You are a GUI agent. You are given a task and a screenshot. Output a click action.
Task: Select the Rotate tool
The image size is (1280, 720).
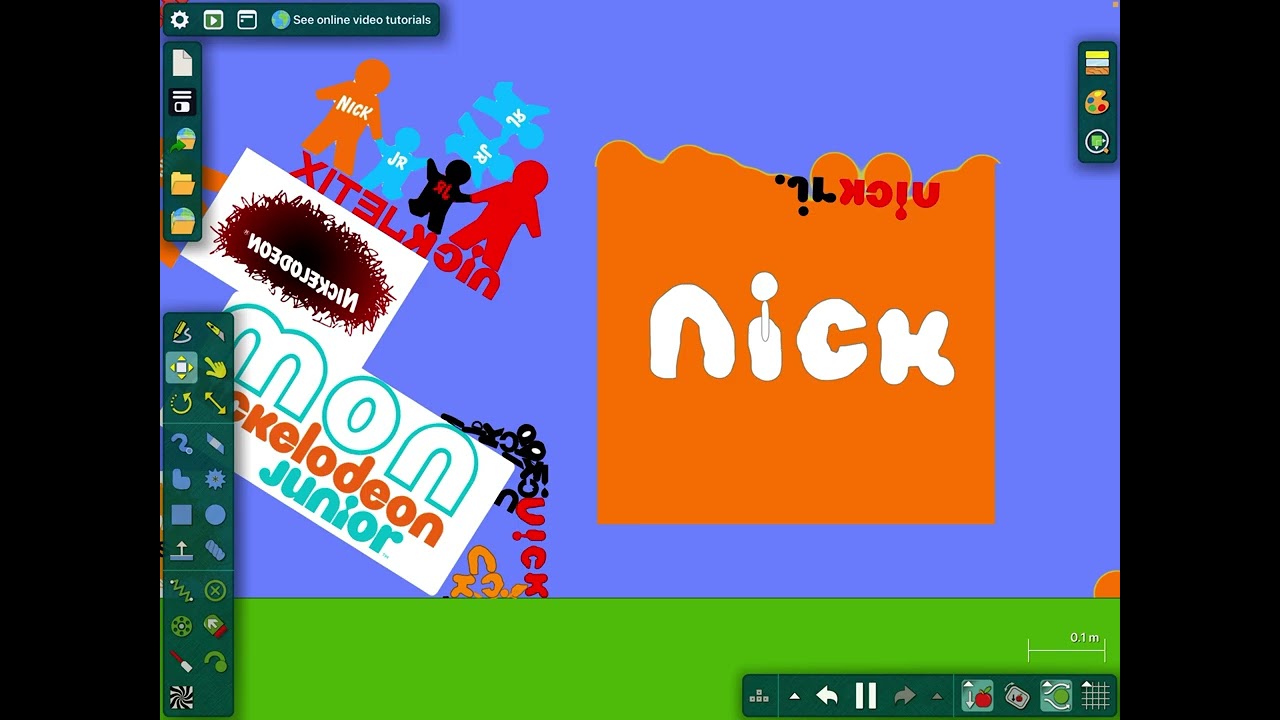coord(181,403)
